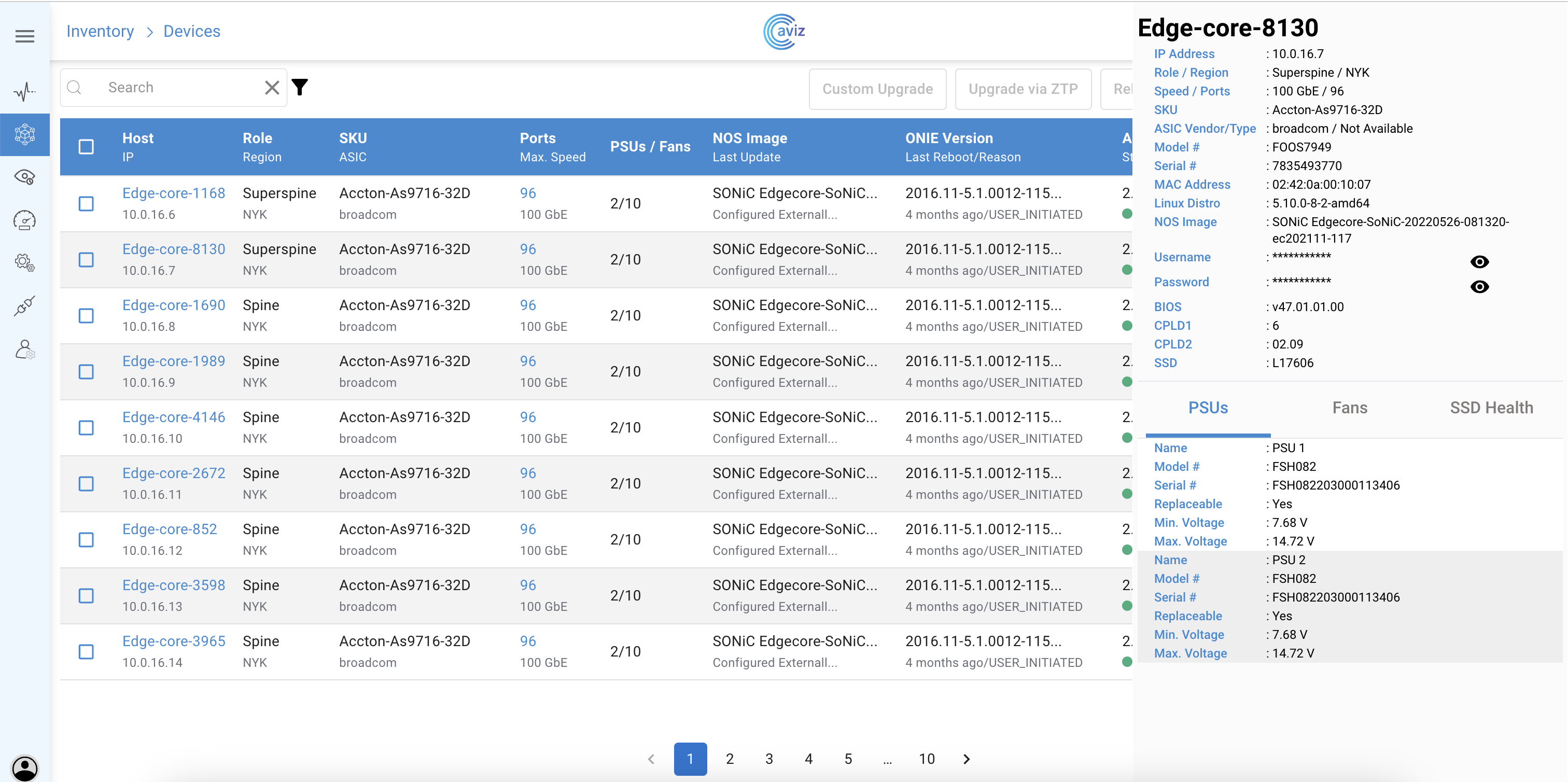Click the speedometer dashboard sidebar icon

[x=24, y=220]
